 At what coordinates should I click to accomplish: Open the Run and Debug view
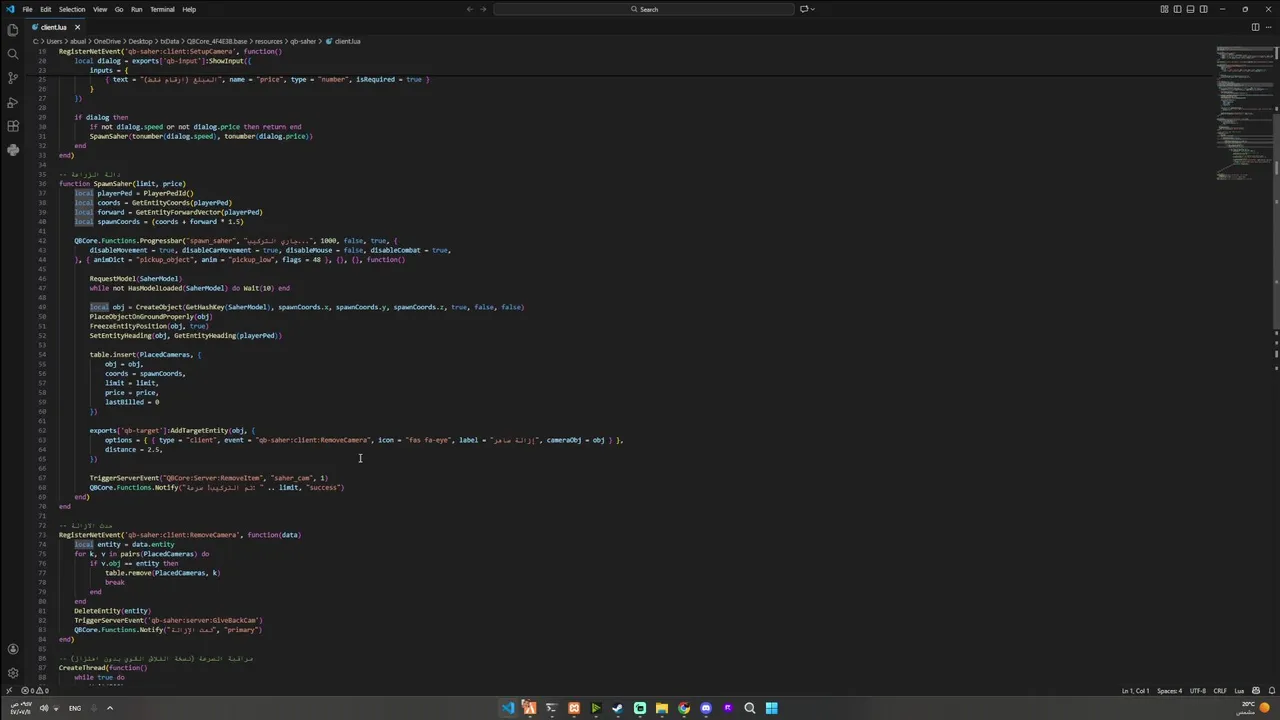[x=12, y=102]
